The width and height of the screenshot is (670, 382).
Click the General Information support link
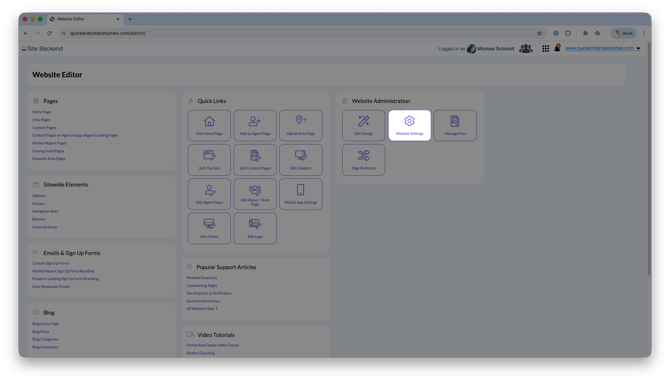(203, 301)
